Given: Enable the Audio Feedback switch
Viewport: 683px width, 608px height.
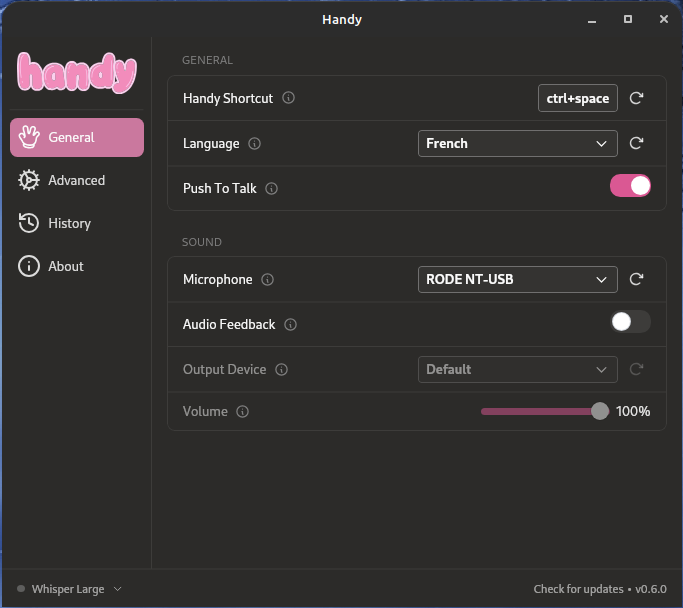Looking at the screenshot, I should click(630, 321).
